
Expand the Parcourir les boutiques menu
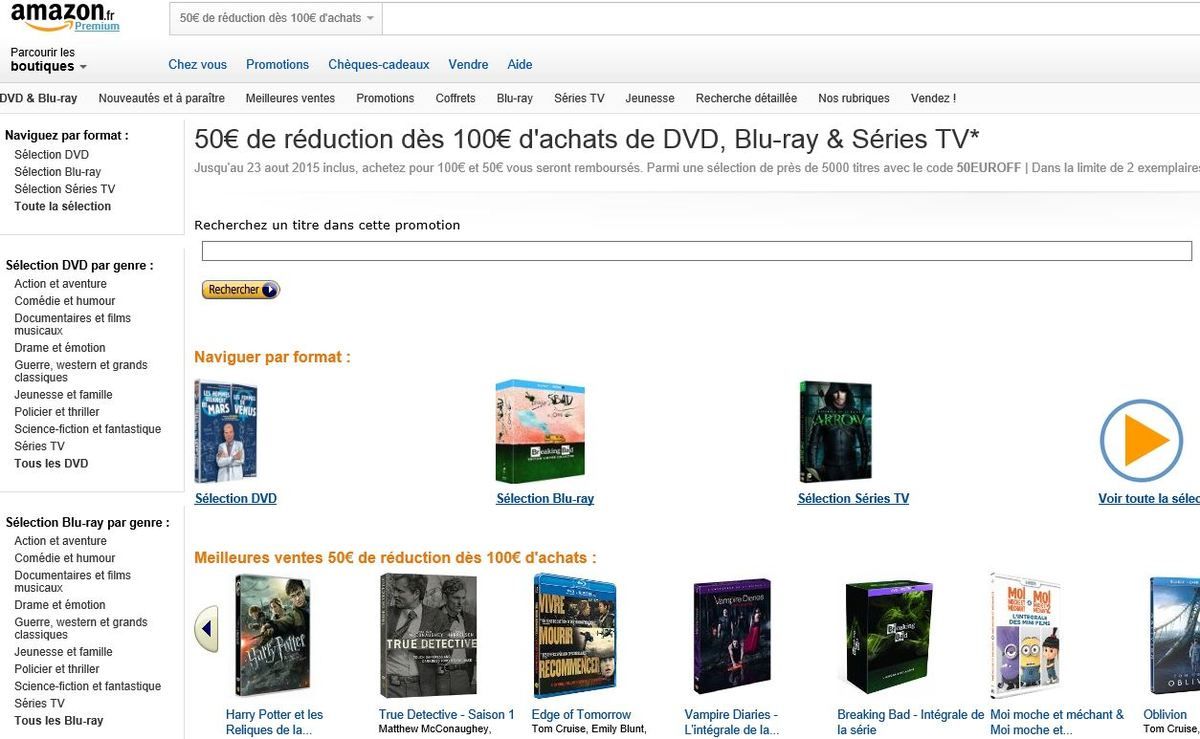pos(48,59)
